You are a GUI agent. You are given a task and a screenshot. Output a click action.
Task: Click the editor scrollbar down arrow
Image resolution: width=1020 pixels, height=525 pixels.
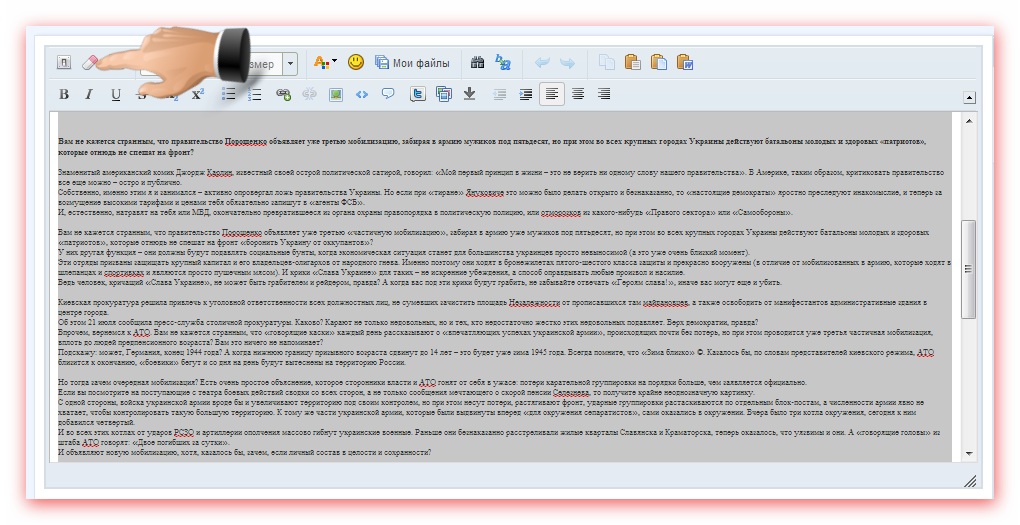coord(969,453)
